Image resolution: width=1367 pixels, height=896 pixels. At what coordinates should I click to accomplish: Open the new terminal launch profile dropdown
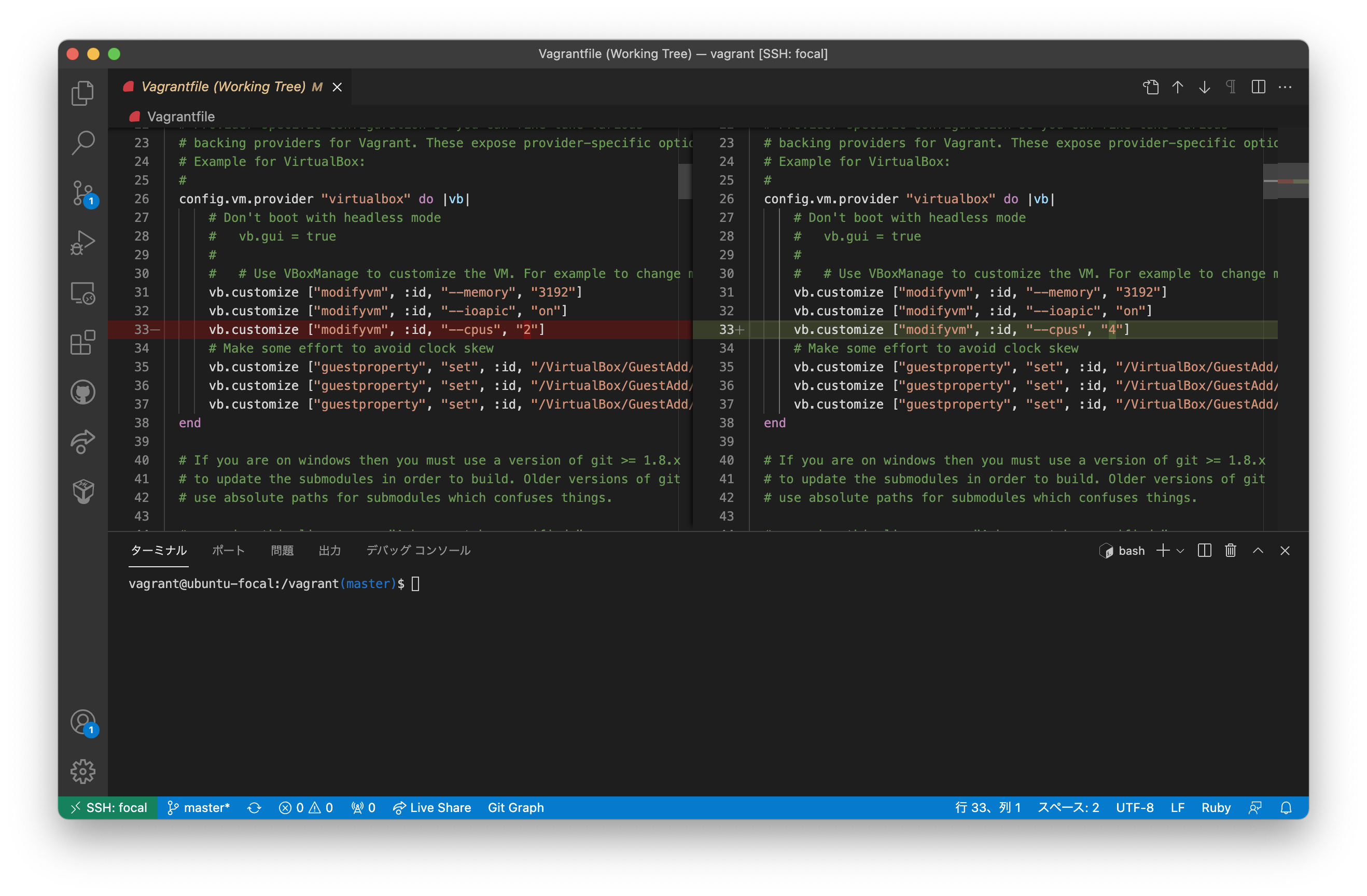1180,551
